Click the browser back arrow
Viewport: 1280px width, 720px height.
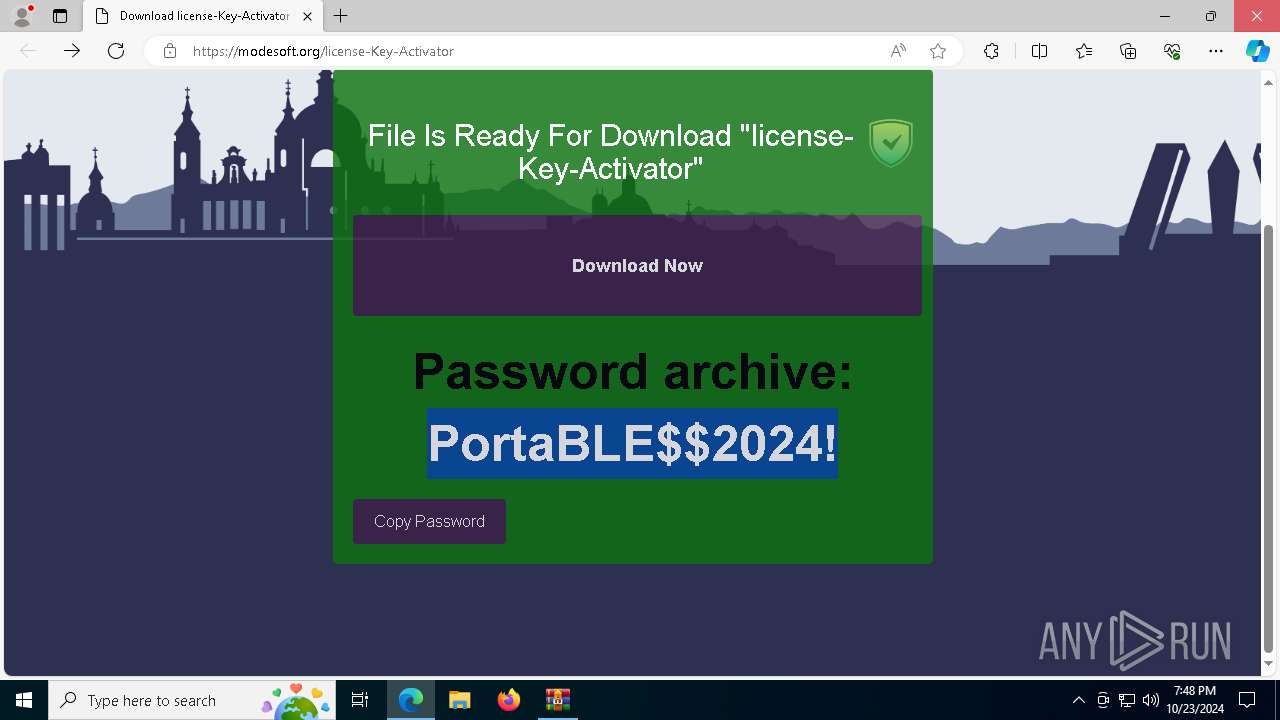[28, 51]
